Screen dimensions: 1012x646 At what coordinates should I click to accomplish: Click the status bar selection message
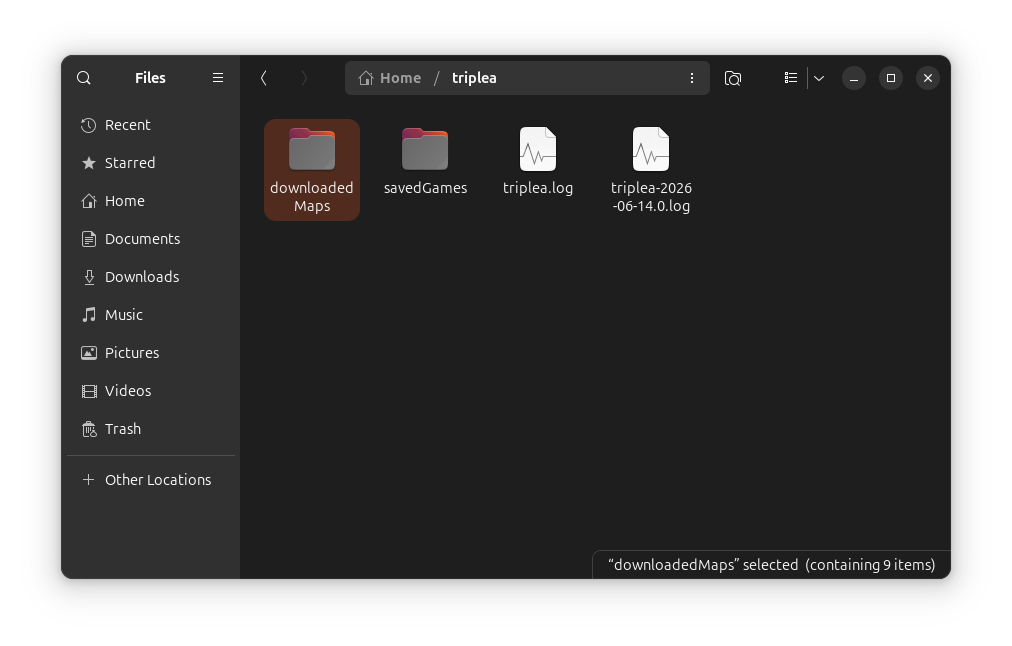point(771,565)
